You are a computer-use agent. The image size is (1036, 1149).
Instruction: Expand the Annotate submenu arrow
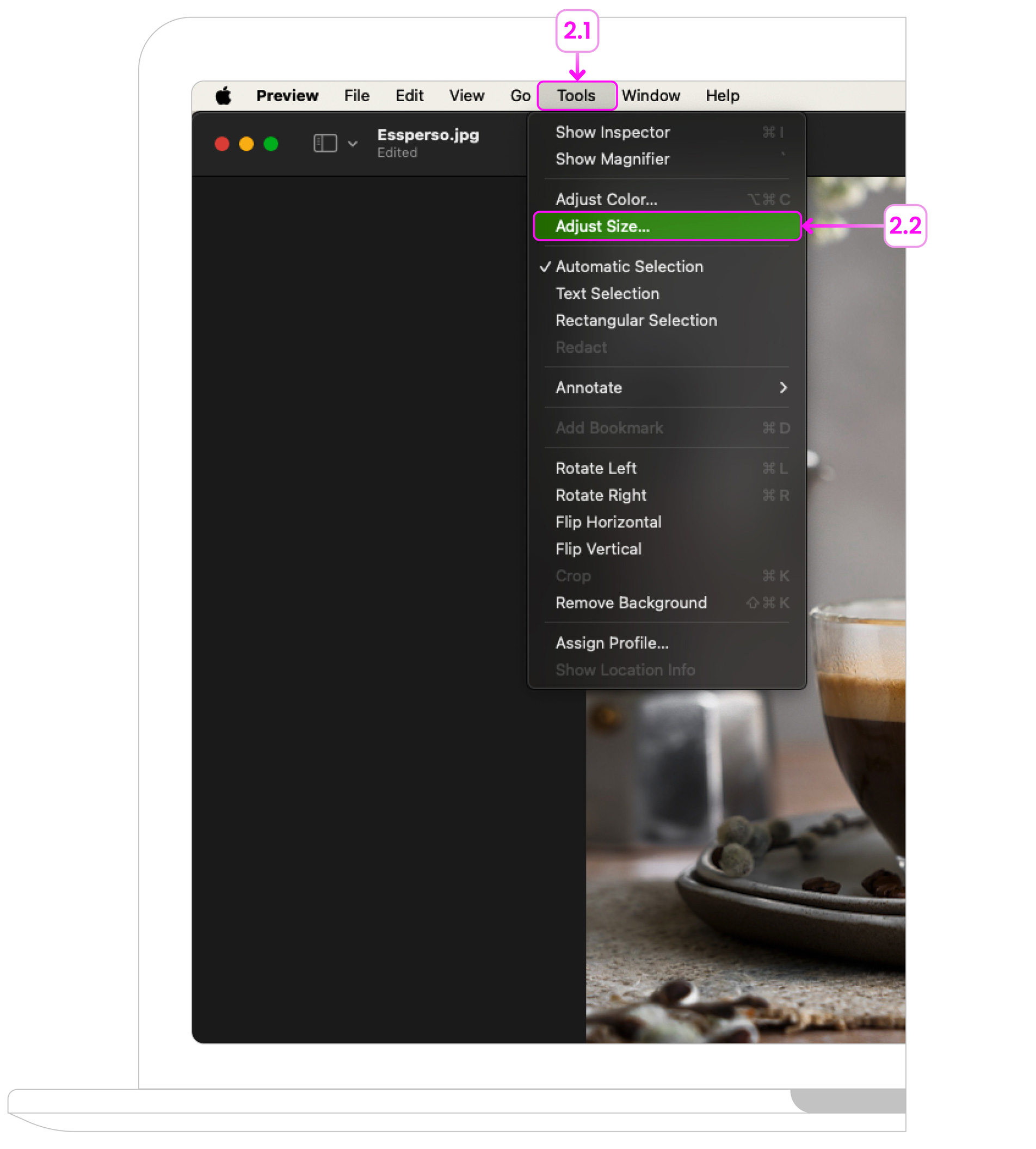pyautogui.click(x=784, y=387)
